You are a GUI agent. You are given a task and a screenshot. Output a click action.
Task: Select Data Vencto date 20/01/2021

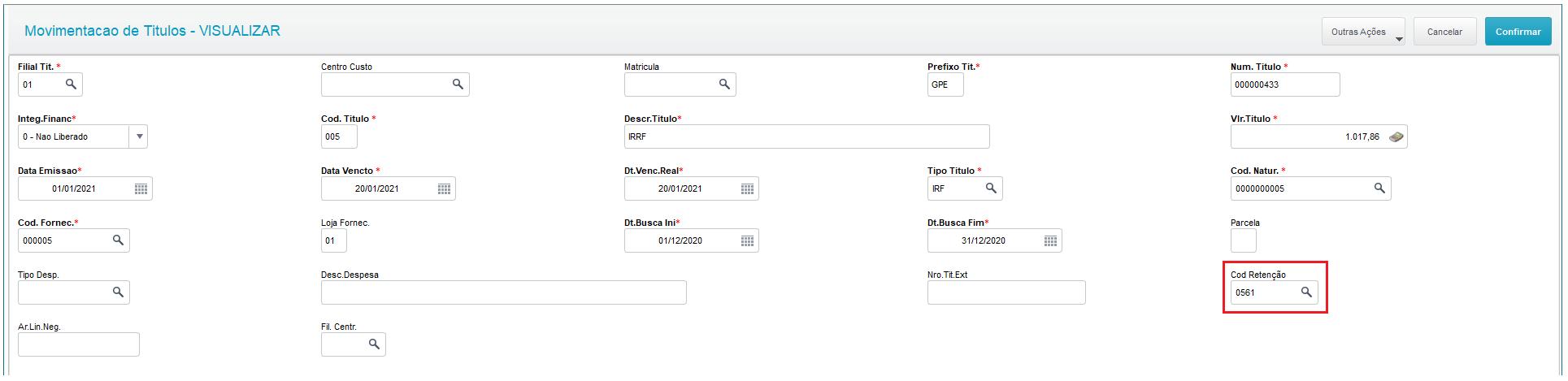(377, 188)
